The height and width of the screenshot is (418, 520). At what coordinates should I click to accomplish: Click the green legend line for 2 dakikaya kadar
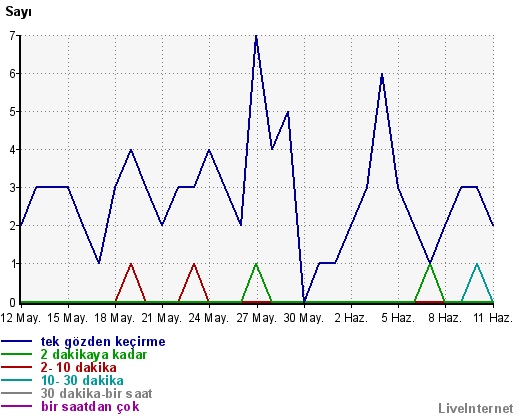[16, 354]
